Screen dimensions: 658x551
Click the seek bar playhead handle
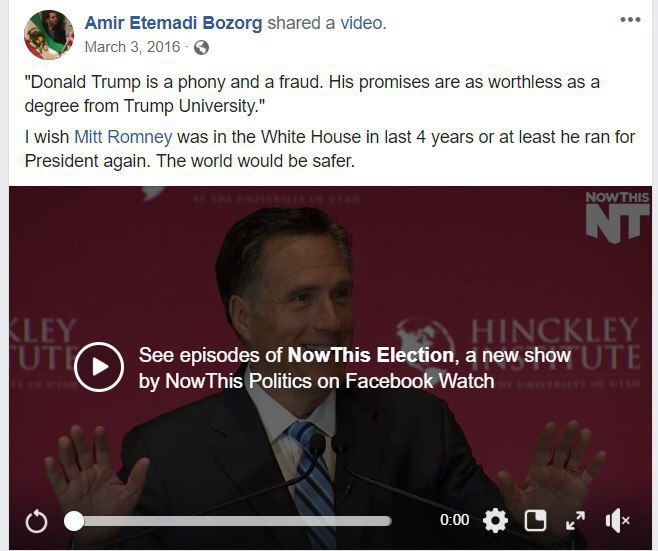(x=74, y=520)
